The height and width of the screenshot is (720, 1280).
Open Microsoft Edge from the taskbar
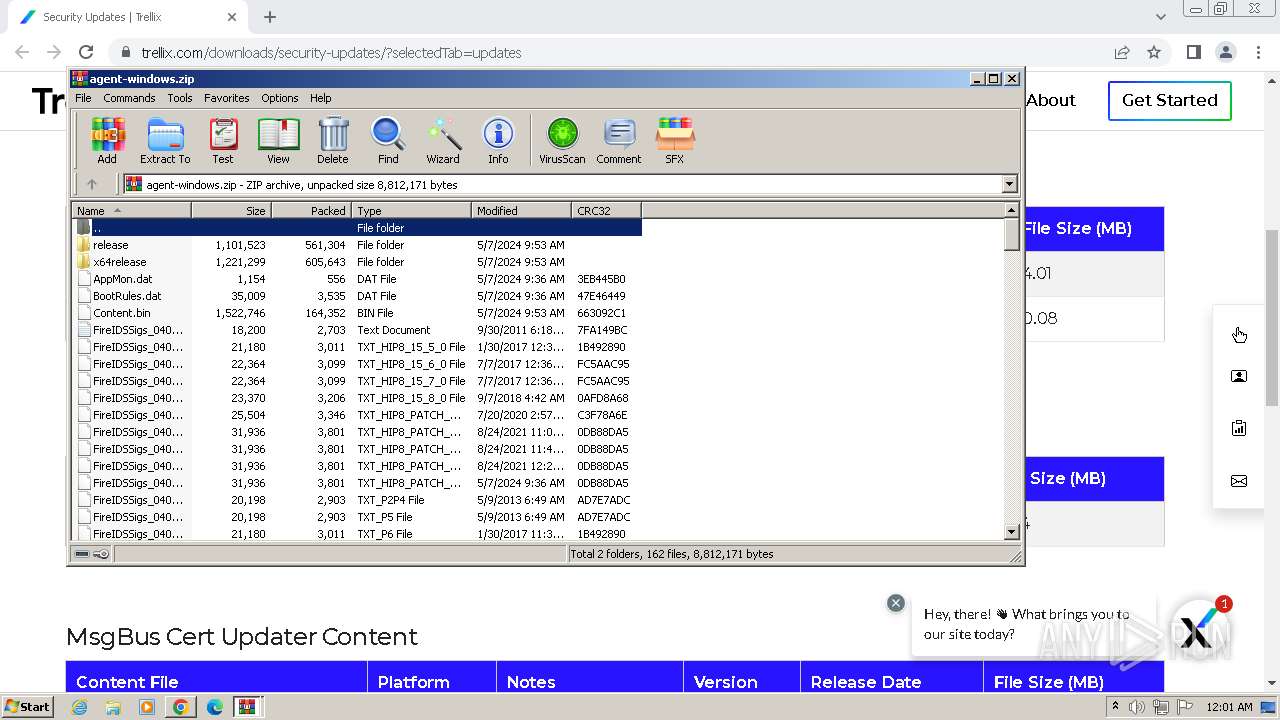point(214,706)
